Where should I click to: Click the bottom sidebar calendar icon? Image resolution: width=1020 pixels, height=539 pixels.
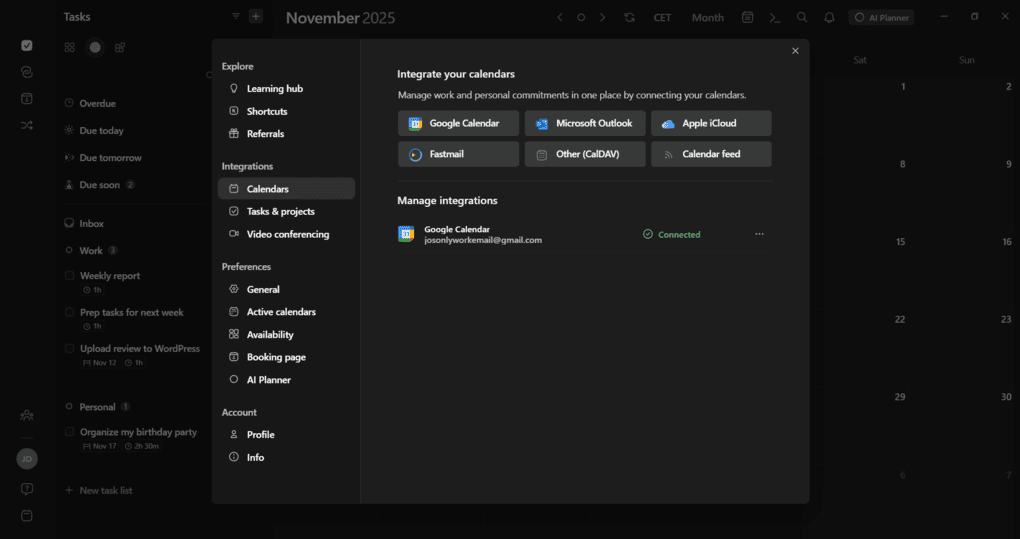tap(27, 516)
